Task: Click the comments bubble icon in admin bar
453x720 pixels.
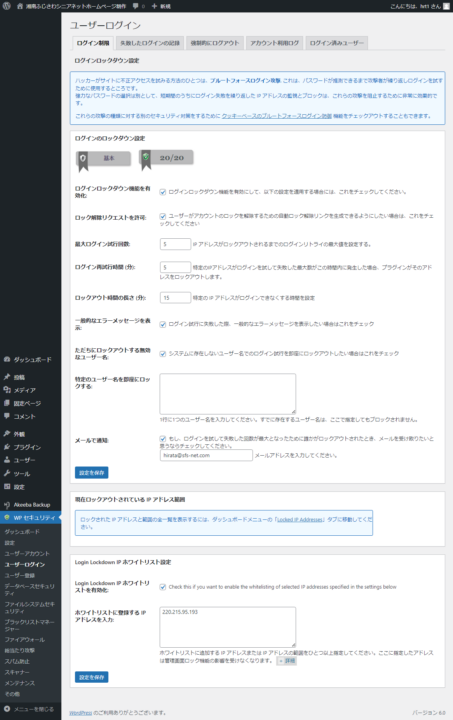Action: click(x=138, y=6)
